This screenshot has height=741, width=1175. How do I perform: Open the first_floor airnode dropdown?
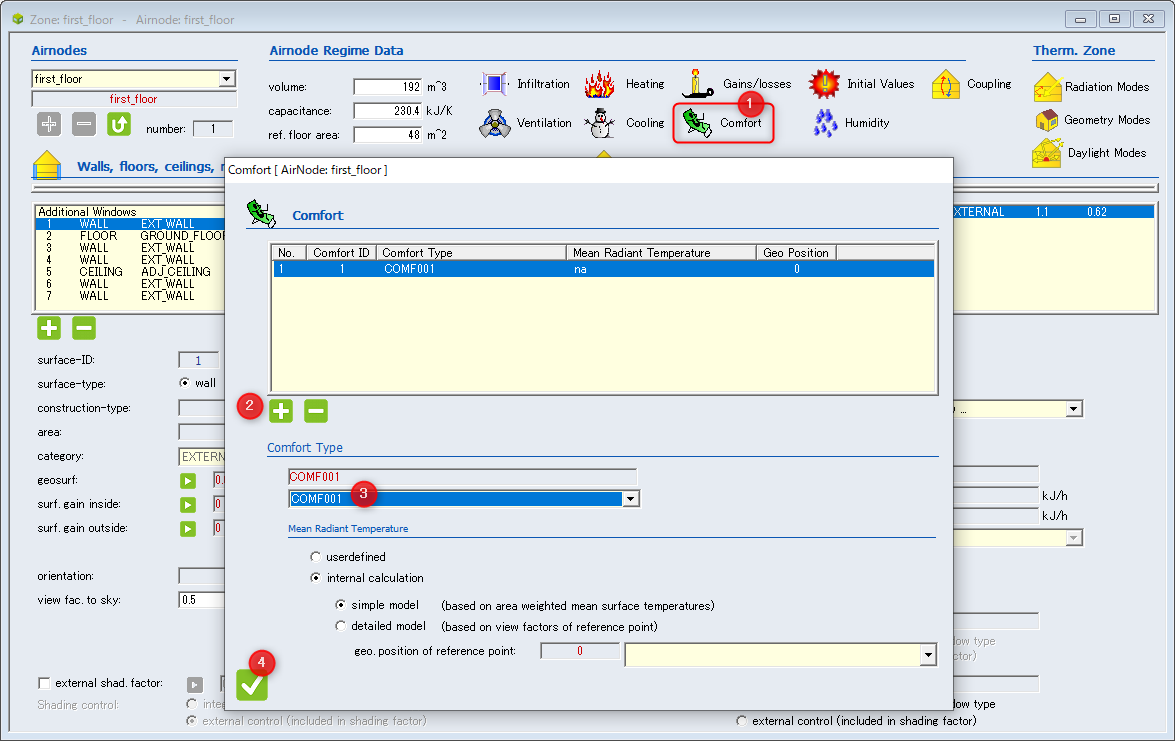click(x=227, y=79)
